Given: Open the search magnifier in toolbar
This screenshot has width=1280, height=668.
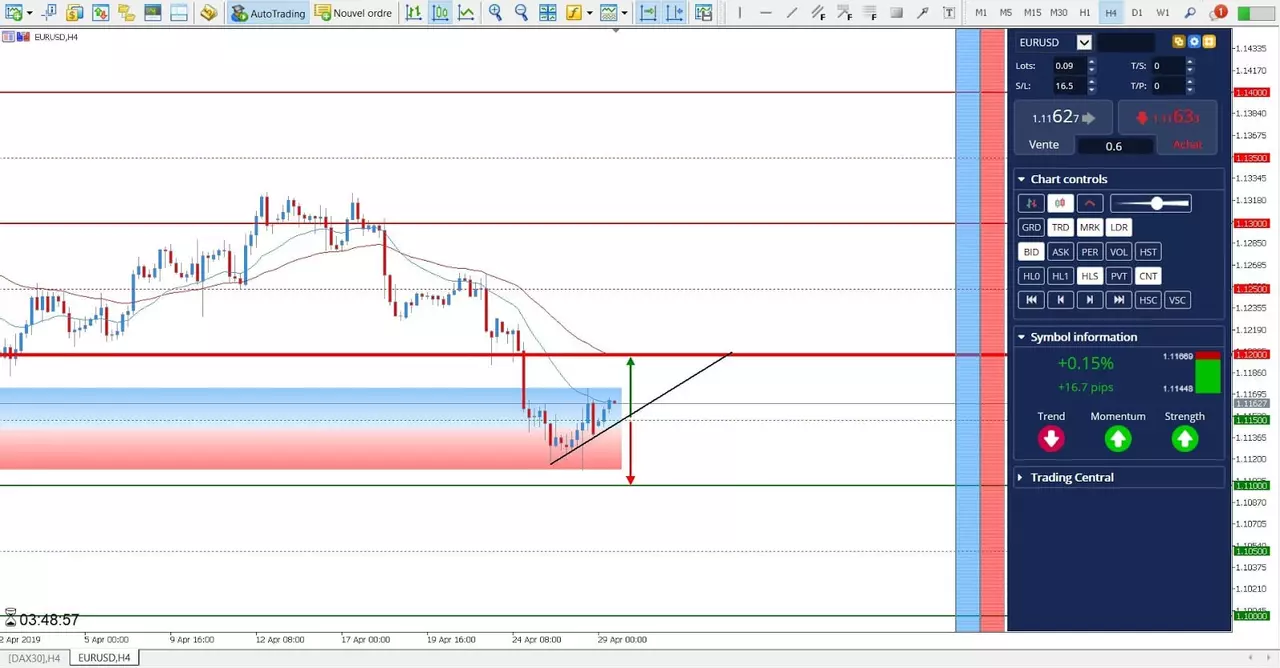Looking at the screenshot, I should point(1190,13).
